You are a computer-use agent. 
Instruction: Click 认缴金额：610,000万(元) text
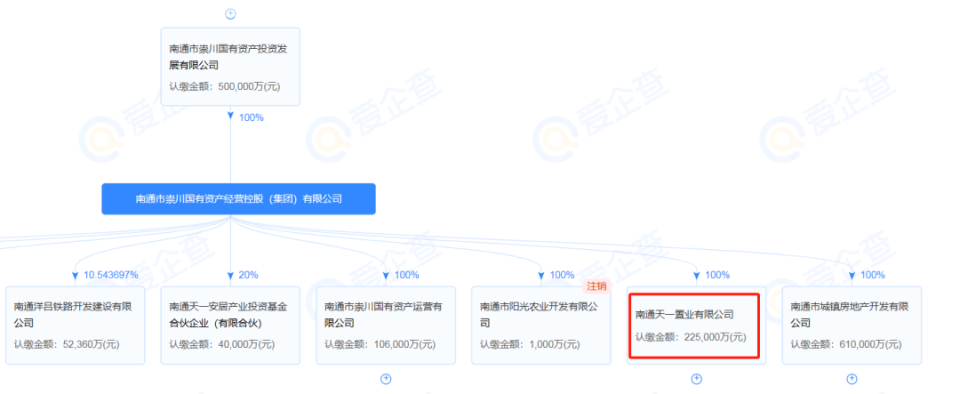point(846,344)
